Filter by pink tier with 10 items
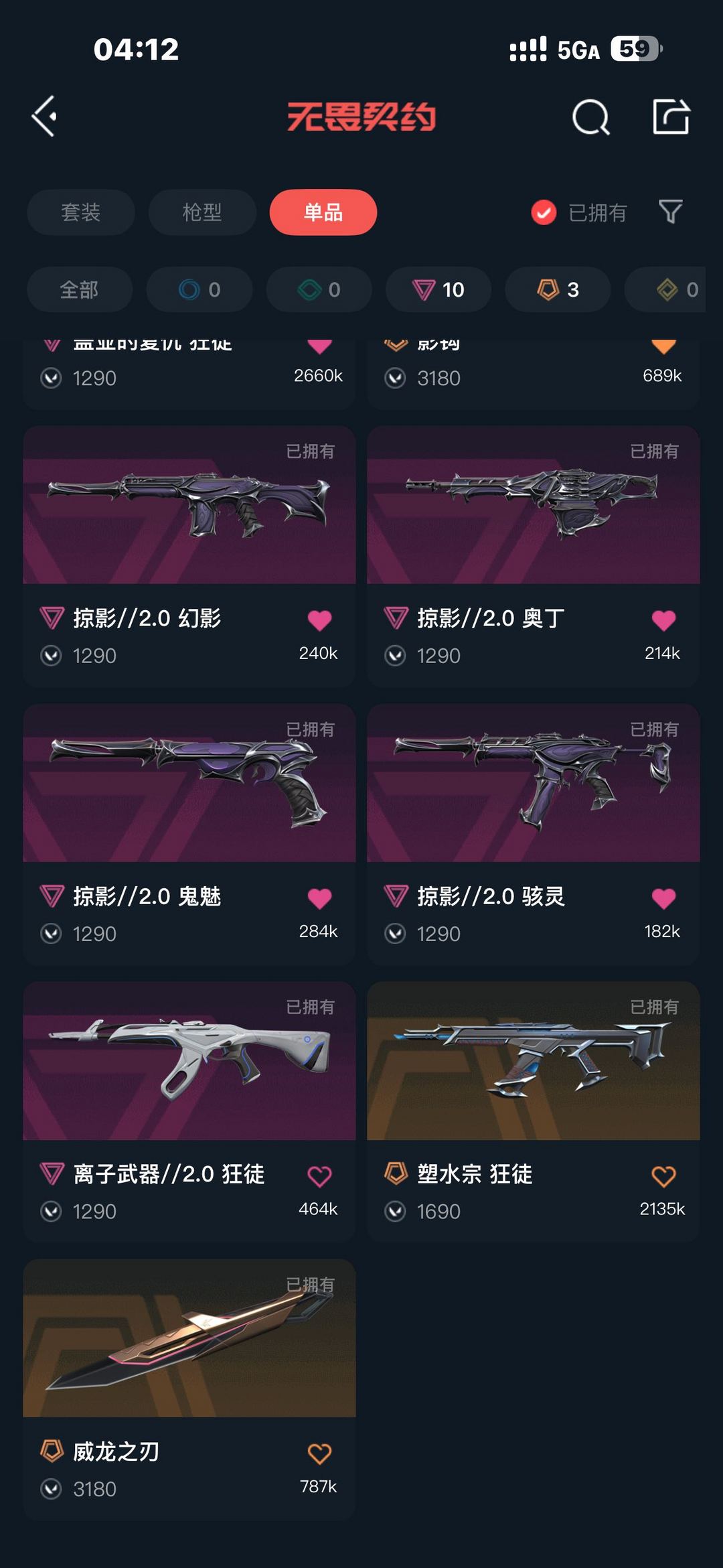Image resolution: width=723 pixels, height=1568 pixels. (438, 289)
